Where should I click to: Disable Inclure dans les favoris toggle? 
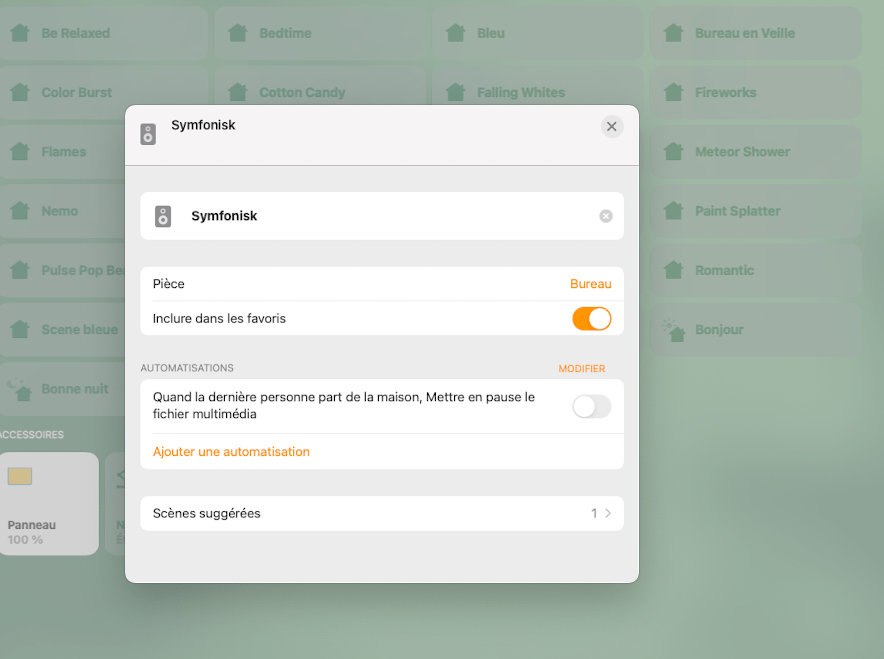[591, 319]
